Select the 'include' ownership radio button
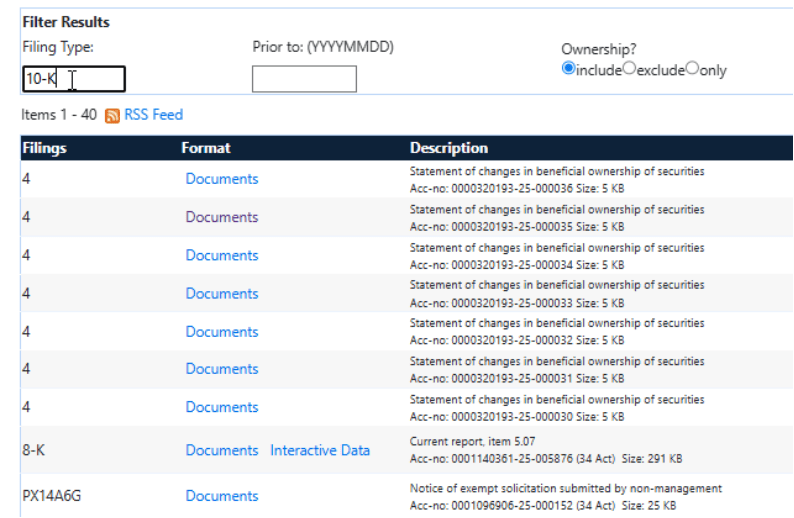The image size is (794, 518). click(x=569, y=69)
